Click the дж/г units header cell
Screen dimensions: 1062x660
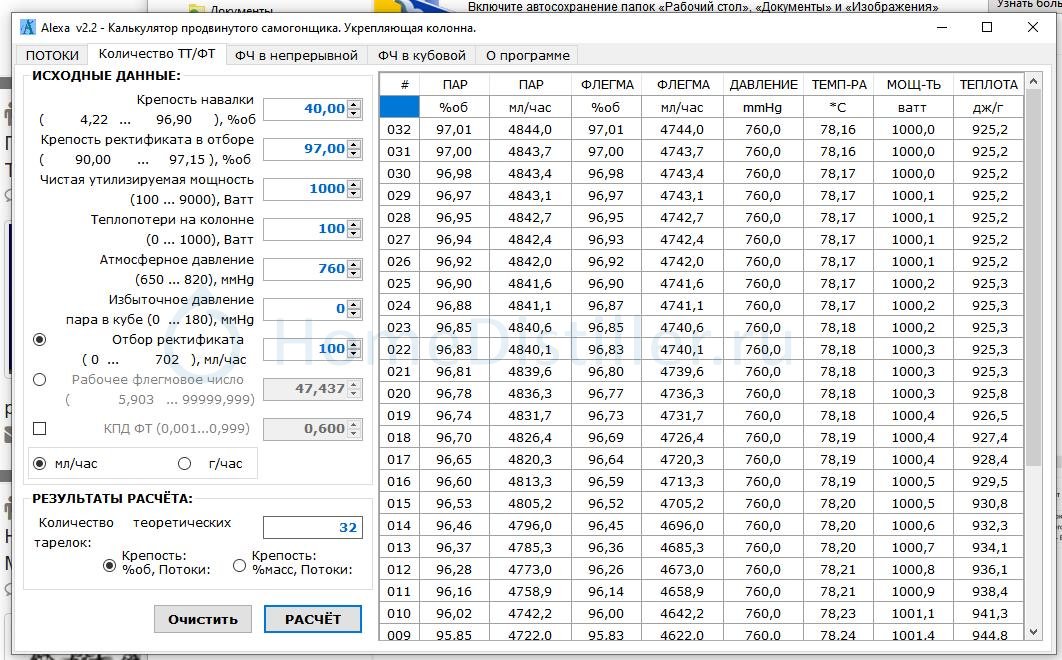[989, 107]
